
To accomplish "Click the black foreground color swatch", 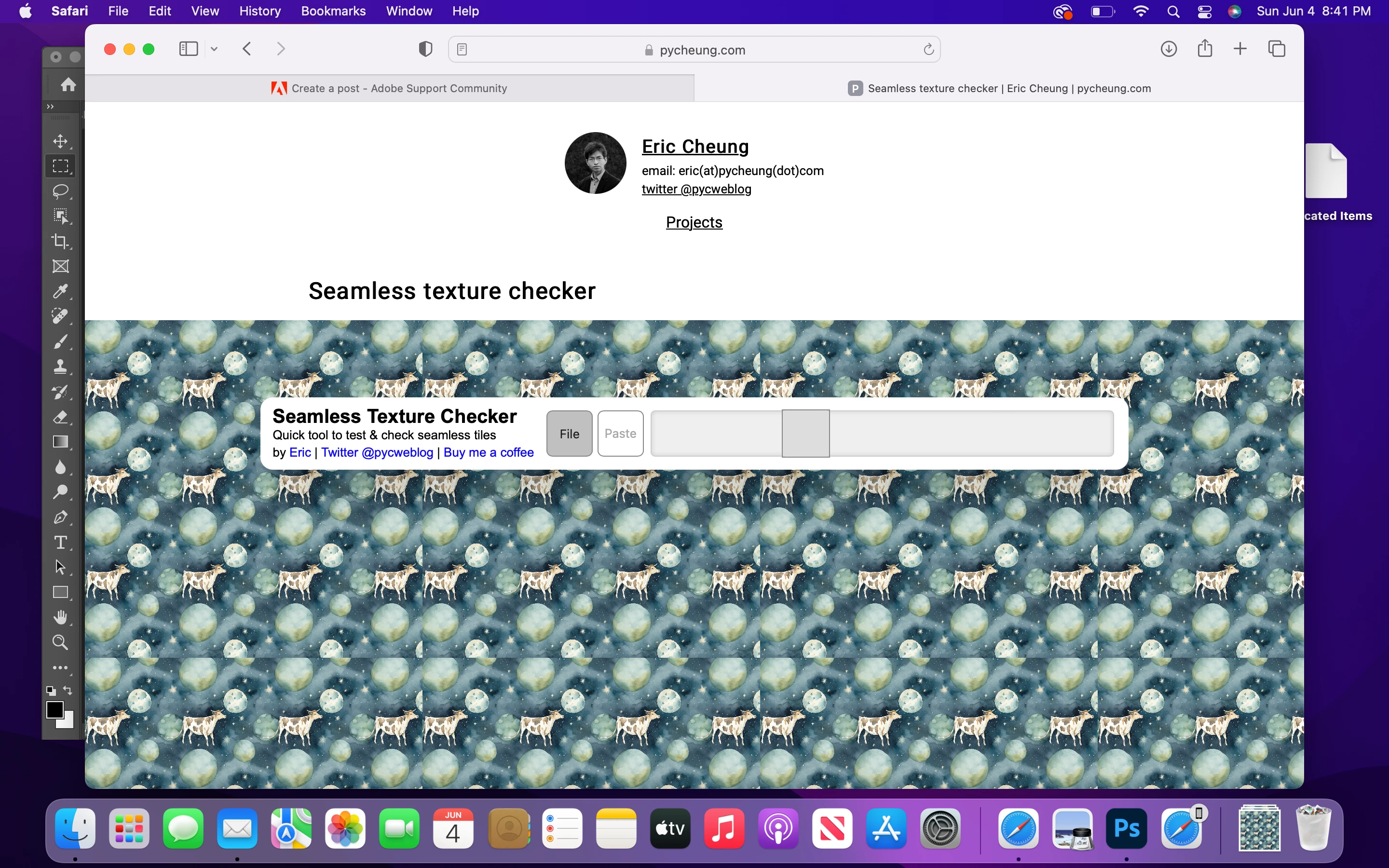I will [x=54, y=710].
